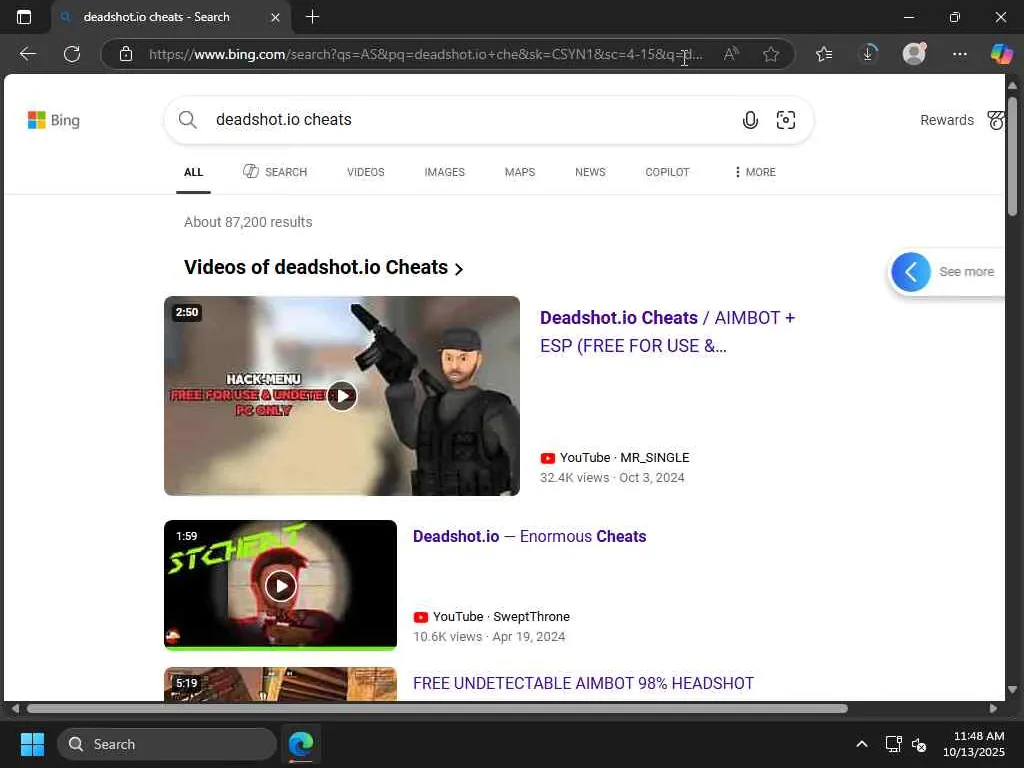Open Videos of deadshot.io Cheats heading

[x=323, y=268]
